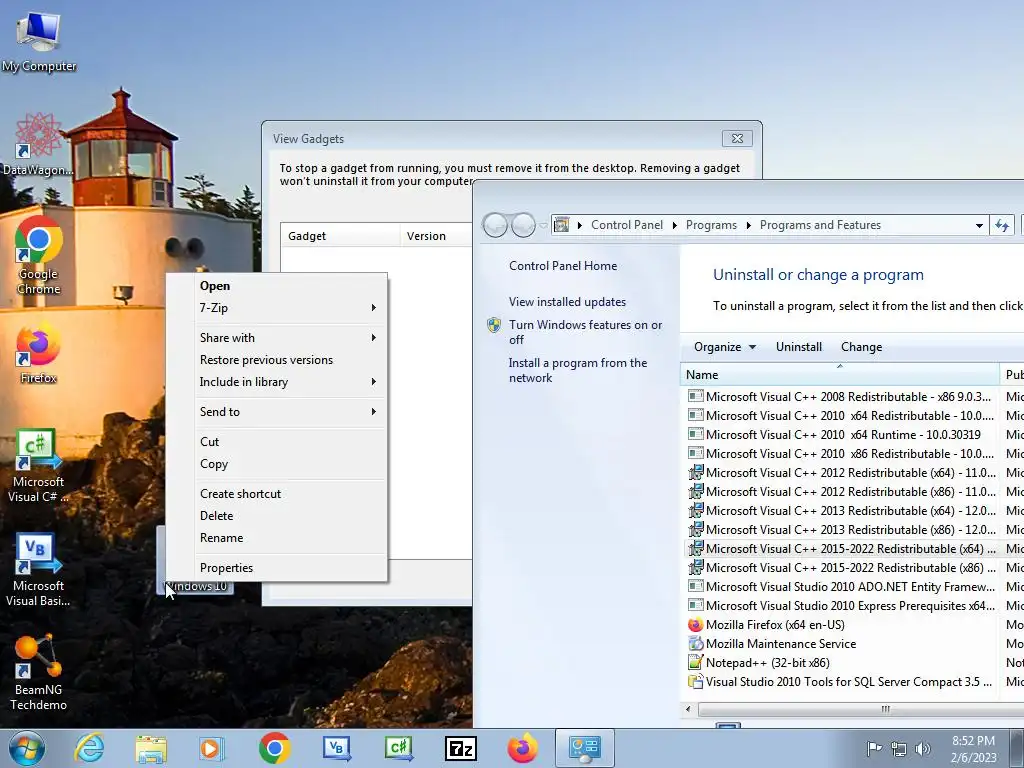Viewport: 1024px width, 768px height.
Task: Open the DataWagon desktop shortcut
Action: (x=38, y=144)
